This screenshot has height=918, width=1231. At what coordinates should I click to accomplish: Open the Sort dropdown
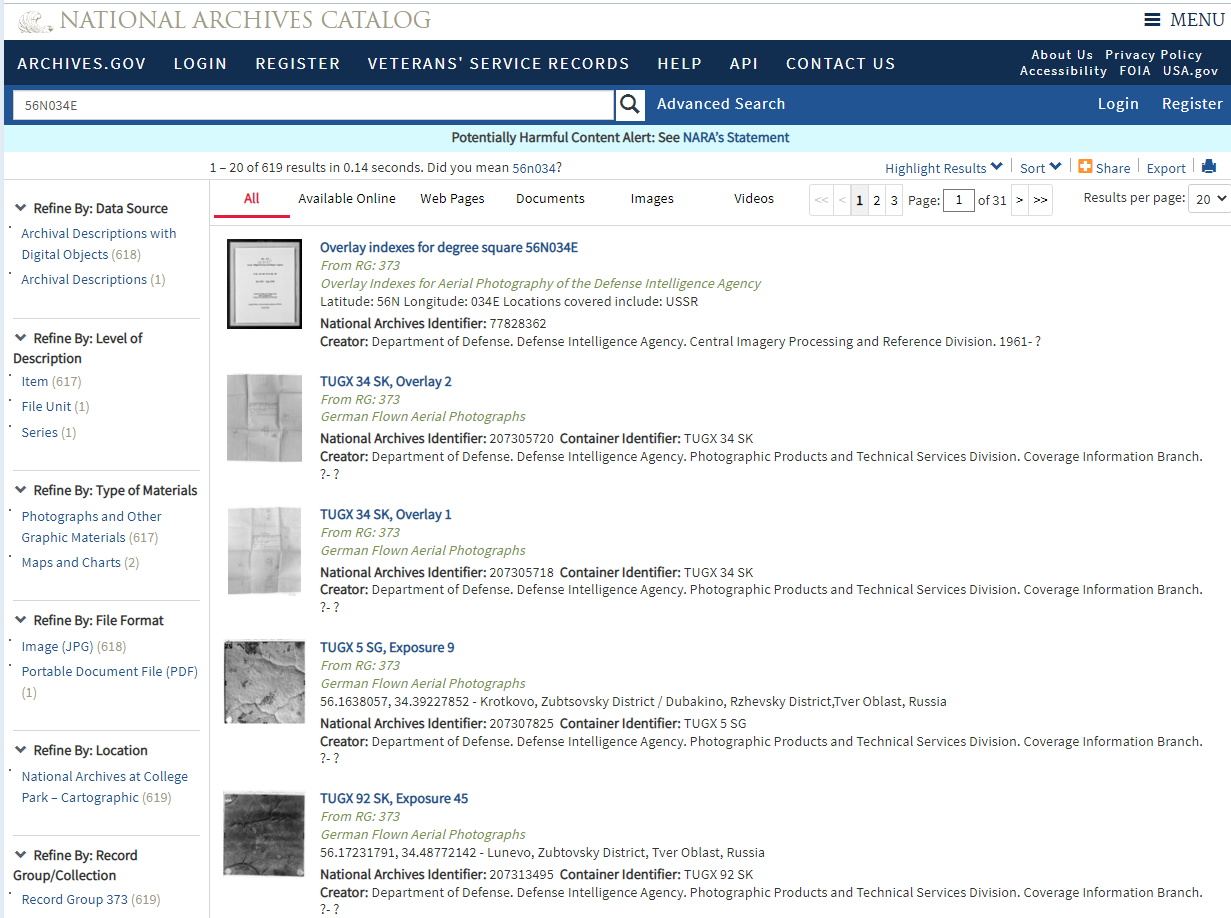[x=1040, y=168]
